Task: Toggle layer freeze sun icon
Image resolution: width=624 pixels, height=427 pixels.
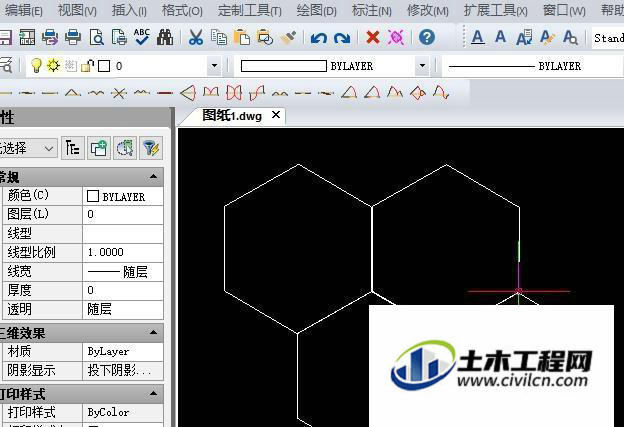Action: (x=53, y=65)
